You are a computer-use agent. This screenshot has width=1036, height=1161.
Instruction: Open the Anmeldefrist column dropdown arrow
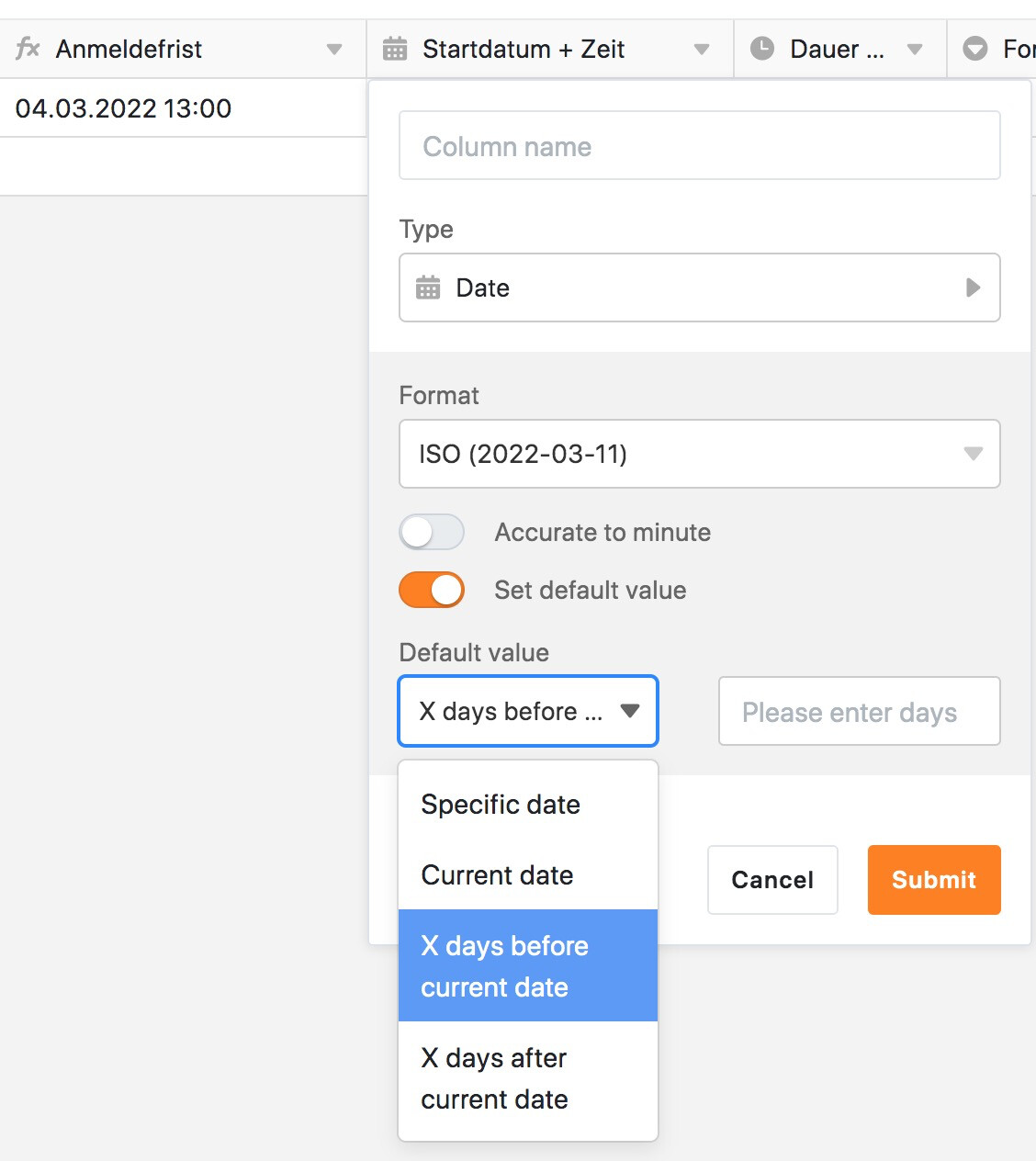334,50
